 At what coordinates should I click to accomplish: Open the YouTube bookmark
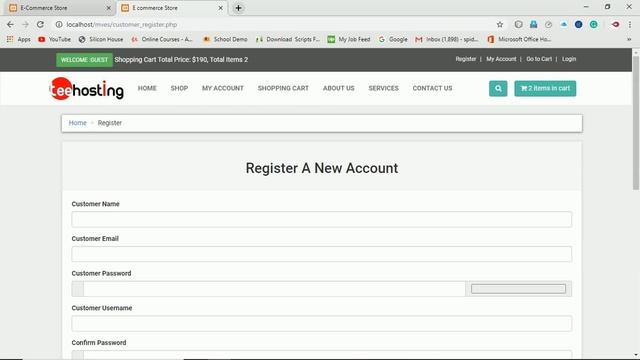[54, 39]
